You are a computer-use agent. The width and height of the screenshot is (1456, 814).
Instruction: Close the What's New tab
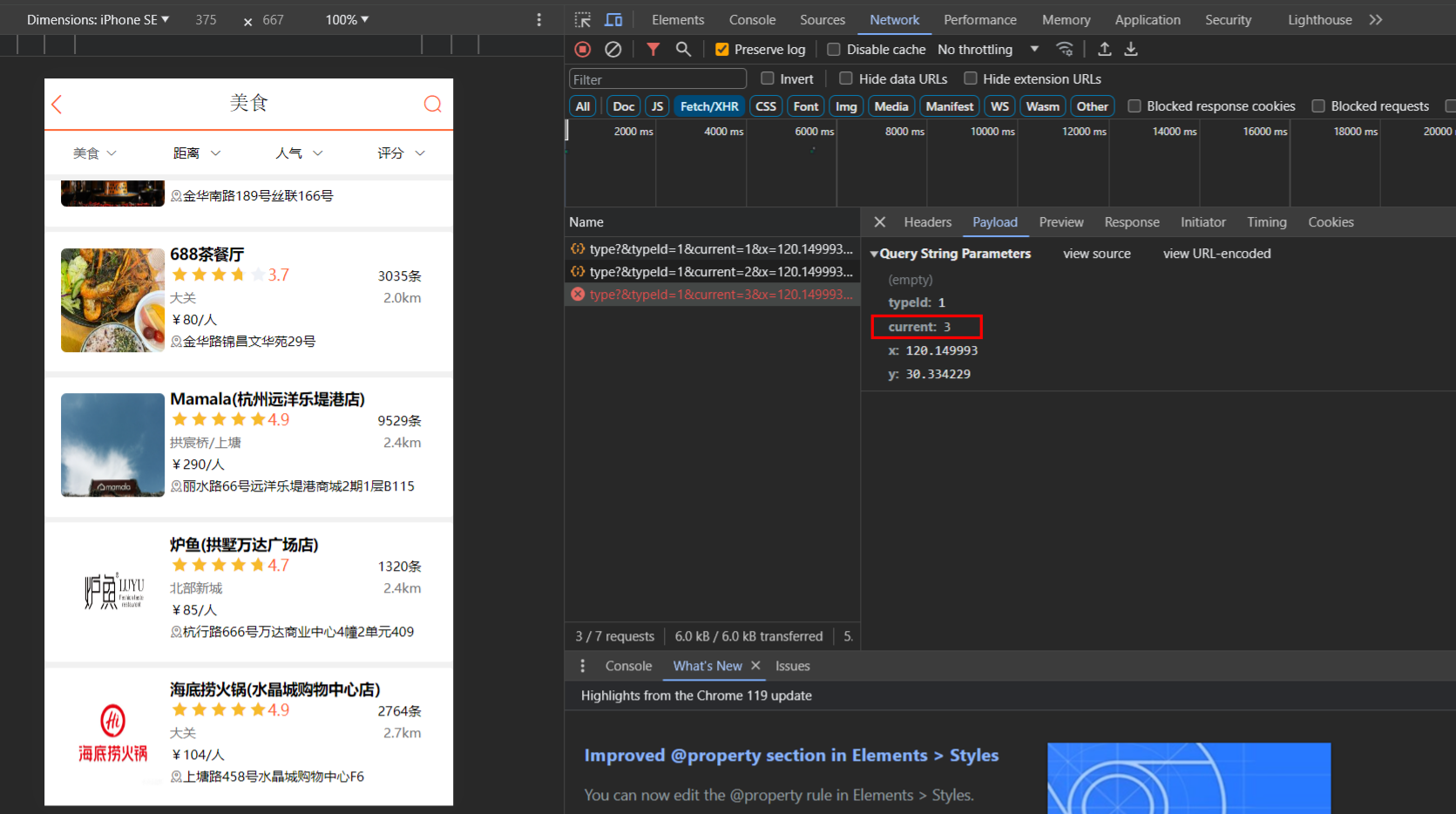755,666
